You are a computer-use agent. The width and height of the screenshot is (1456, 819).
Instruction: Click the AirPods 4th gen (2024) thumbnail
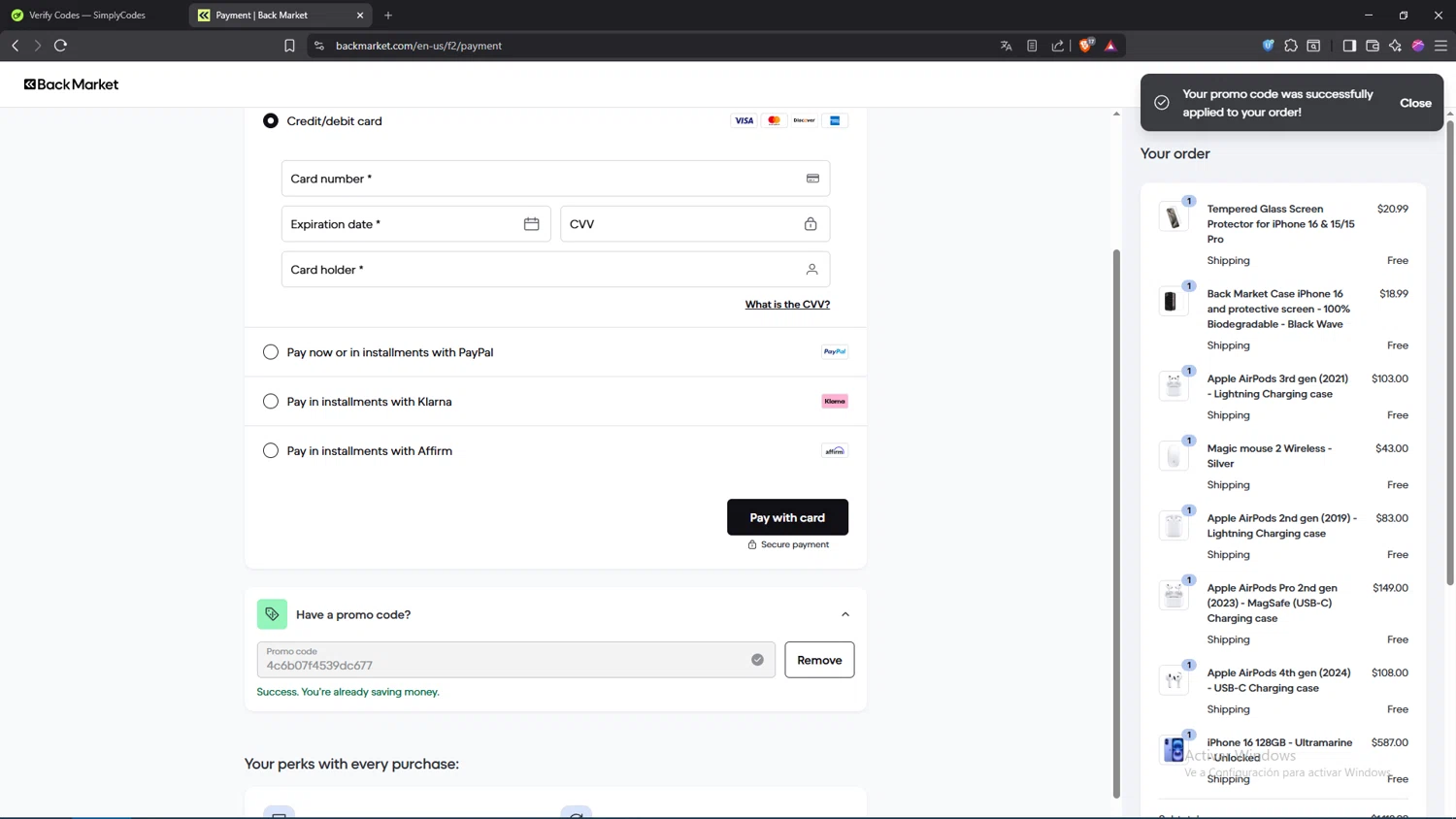pos(1174,680)
